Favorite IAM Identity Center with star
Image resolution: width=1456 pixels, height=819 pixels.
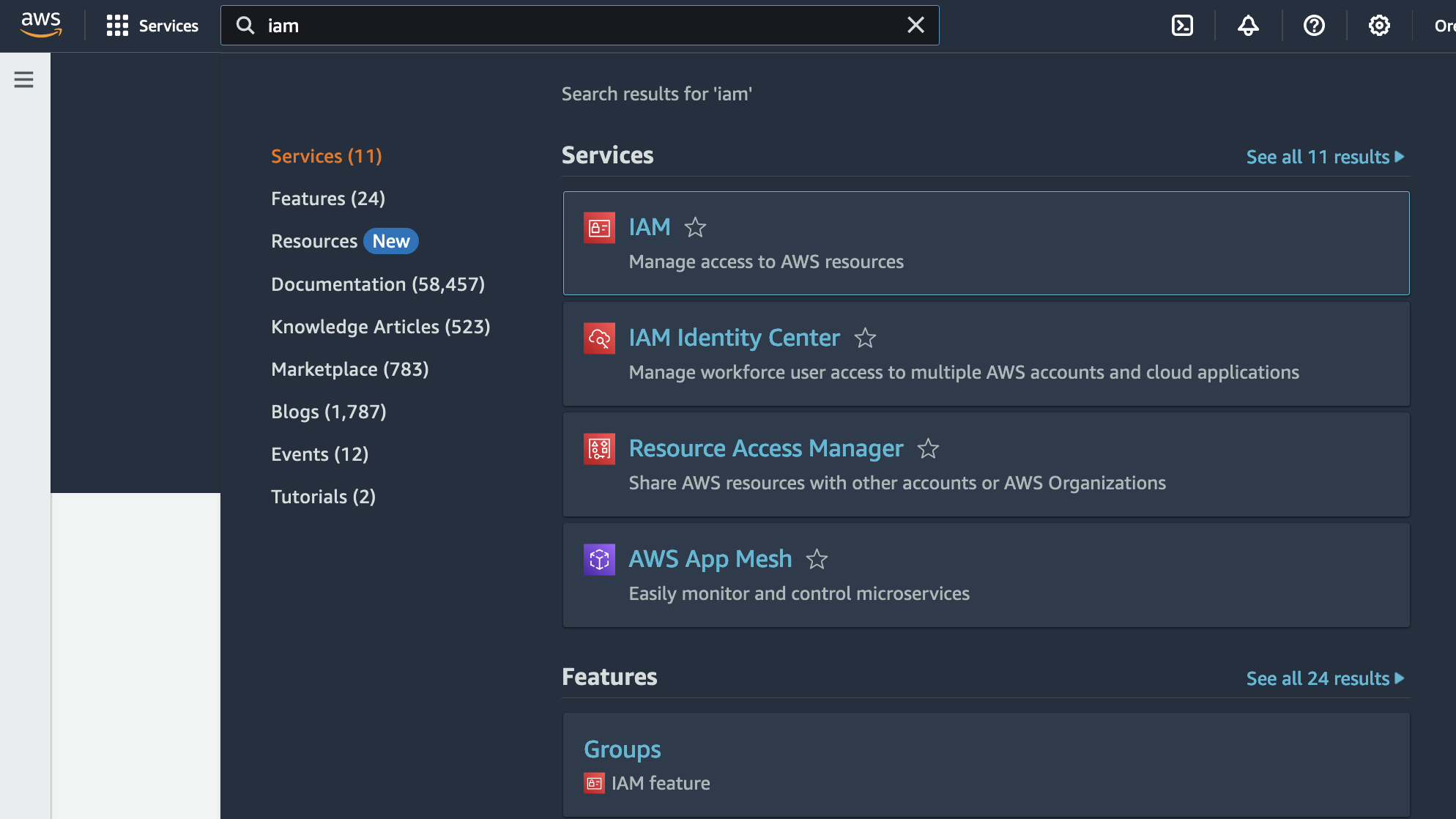pyautogui.click(x=865, y=338)
